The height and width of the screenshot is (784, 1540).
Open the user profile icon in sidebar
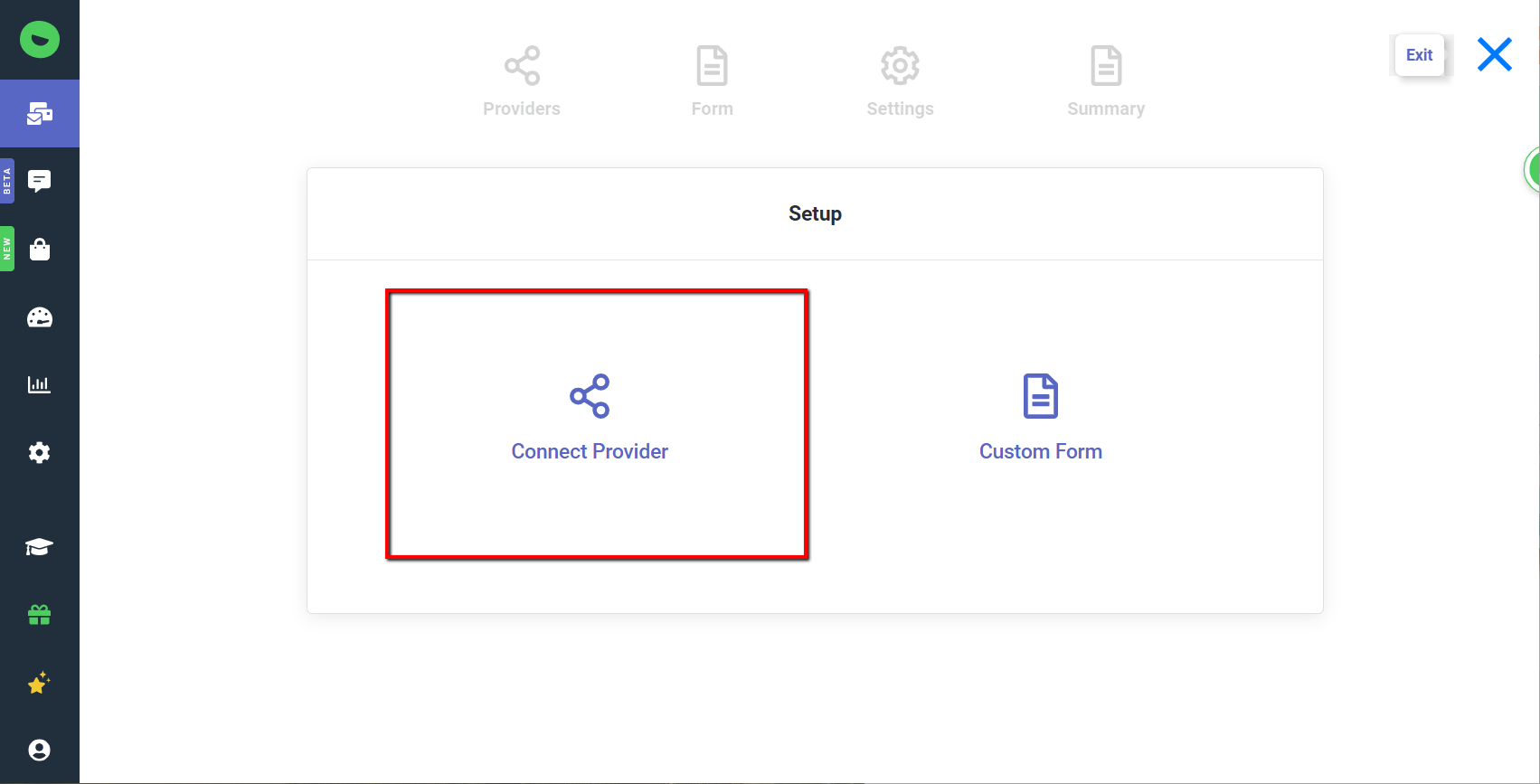(40, 750)
